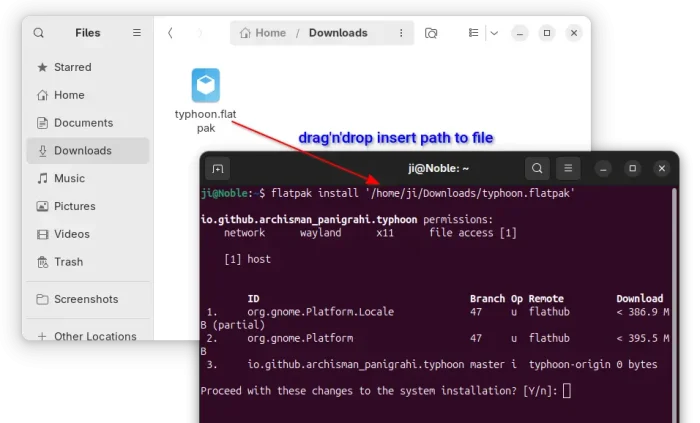Screen dimensions: 700x423
Task: Go back in Files navigation
Action: [x=170, y=33]
